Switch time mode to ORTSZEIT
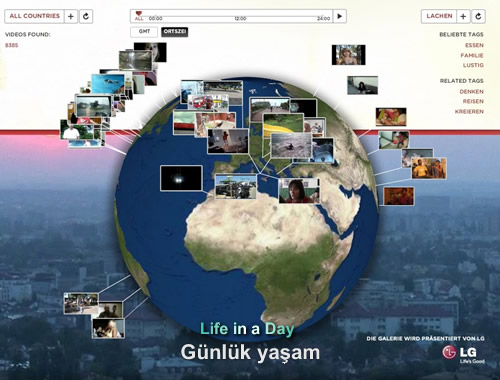500x380 pixels. (x=175, y=32)
